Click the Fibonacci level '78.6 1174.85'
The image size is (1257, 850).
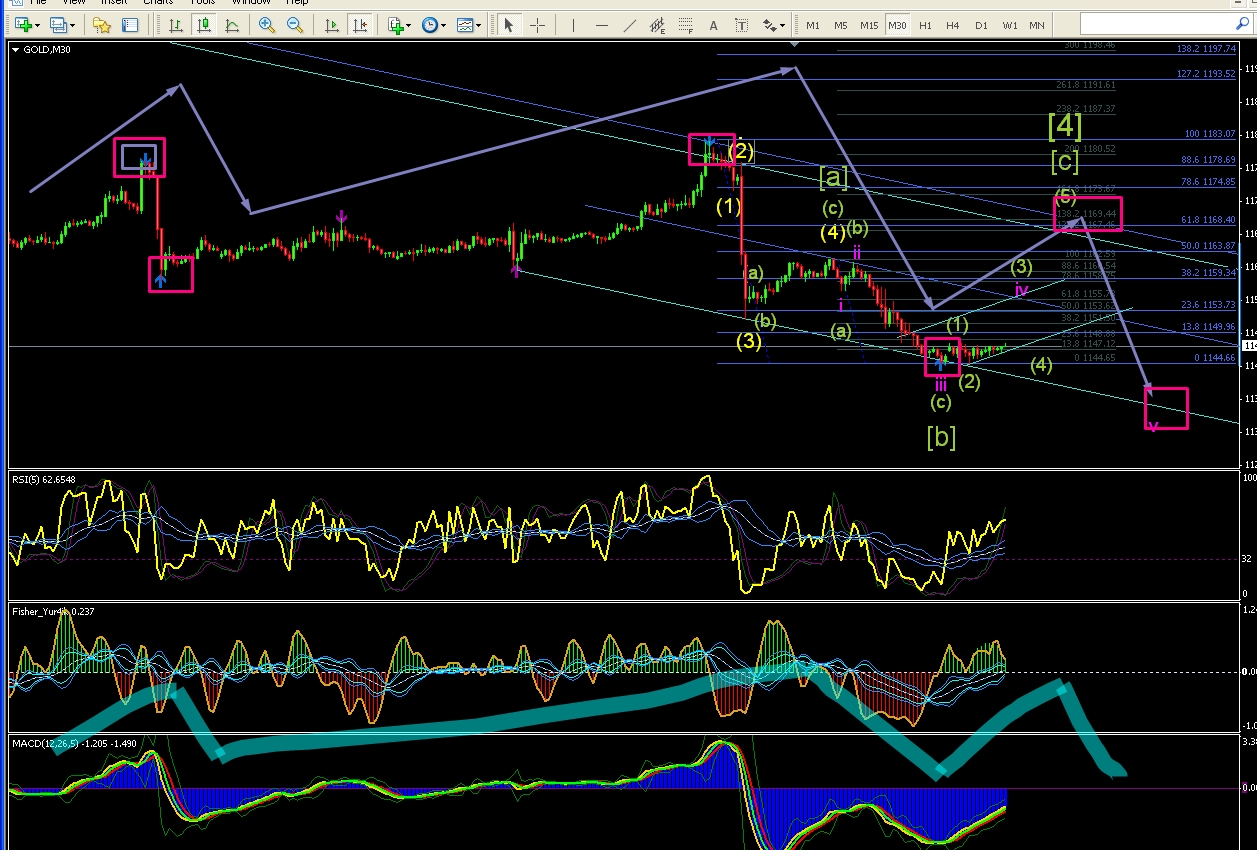click(x=1208, y=182)
